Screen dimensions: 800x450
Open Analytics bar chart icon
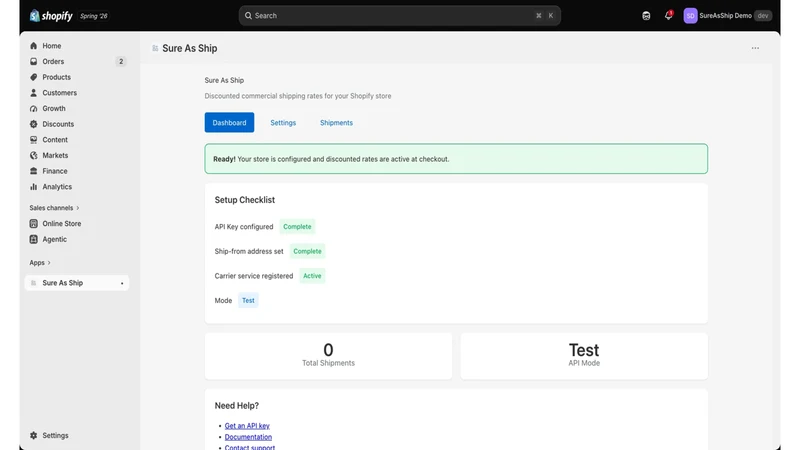pos(34,187)
